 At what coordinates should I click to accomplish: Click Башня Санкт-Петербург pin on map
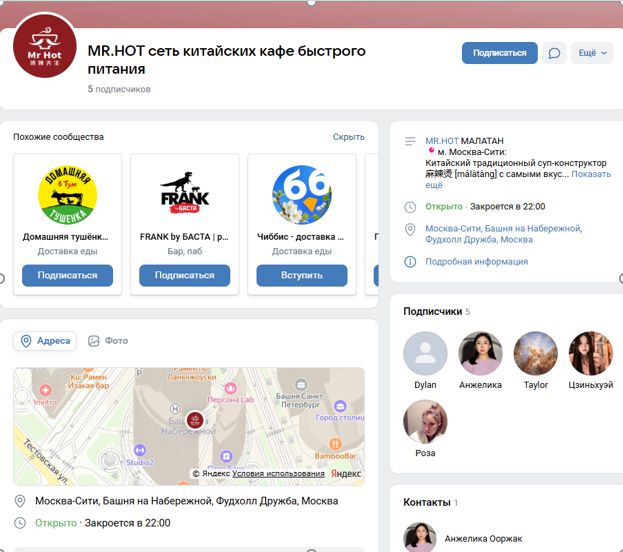coord(301,384)
